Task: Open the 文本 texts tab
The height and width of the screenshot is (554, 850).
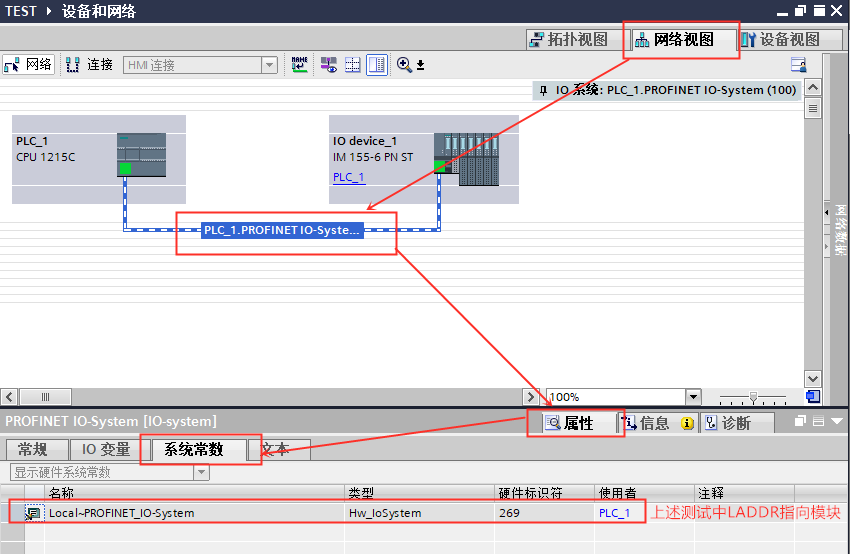Action: (x=279, y=449)
